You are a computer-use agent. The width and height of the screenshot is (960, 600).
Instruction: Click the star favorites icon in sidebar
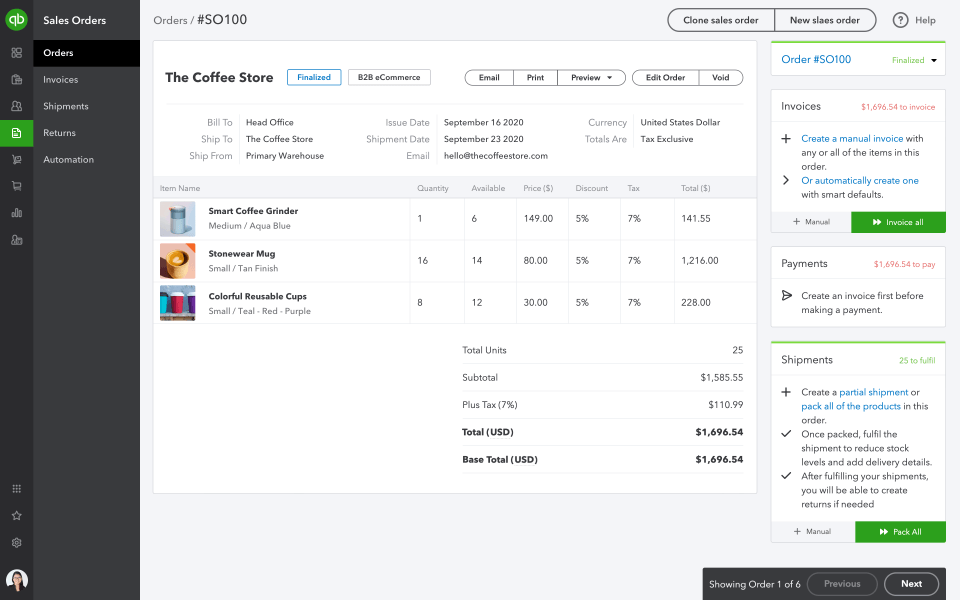click(x=16, y=516)
